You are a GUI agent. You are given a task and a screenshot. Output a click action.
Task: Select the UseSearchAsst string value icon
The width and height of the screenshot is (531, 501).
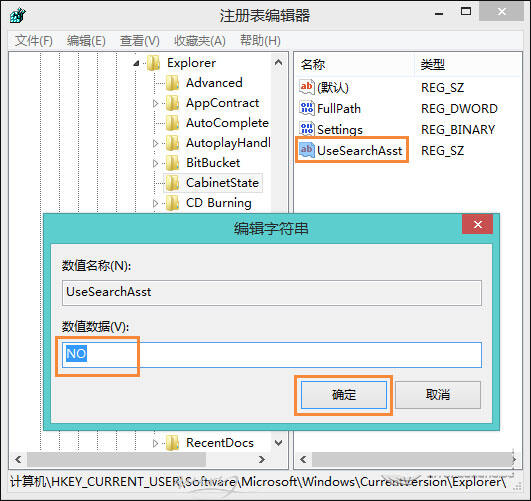[x=306, y=150]
